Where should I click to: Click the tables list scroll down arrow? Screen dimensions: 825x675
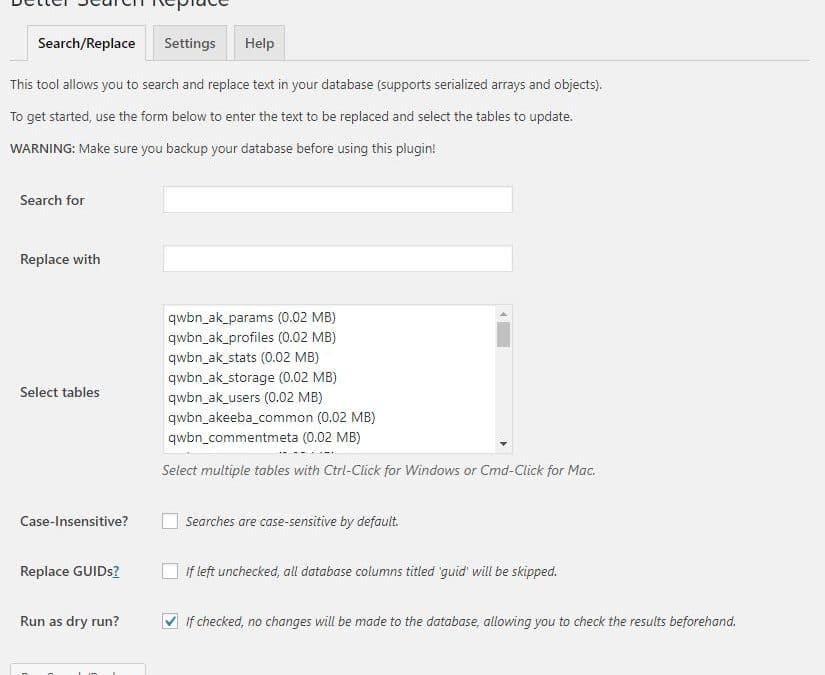503,444
